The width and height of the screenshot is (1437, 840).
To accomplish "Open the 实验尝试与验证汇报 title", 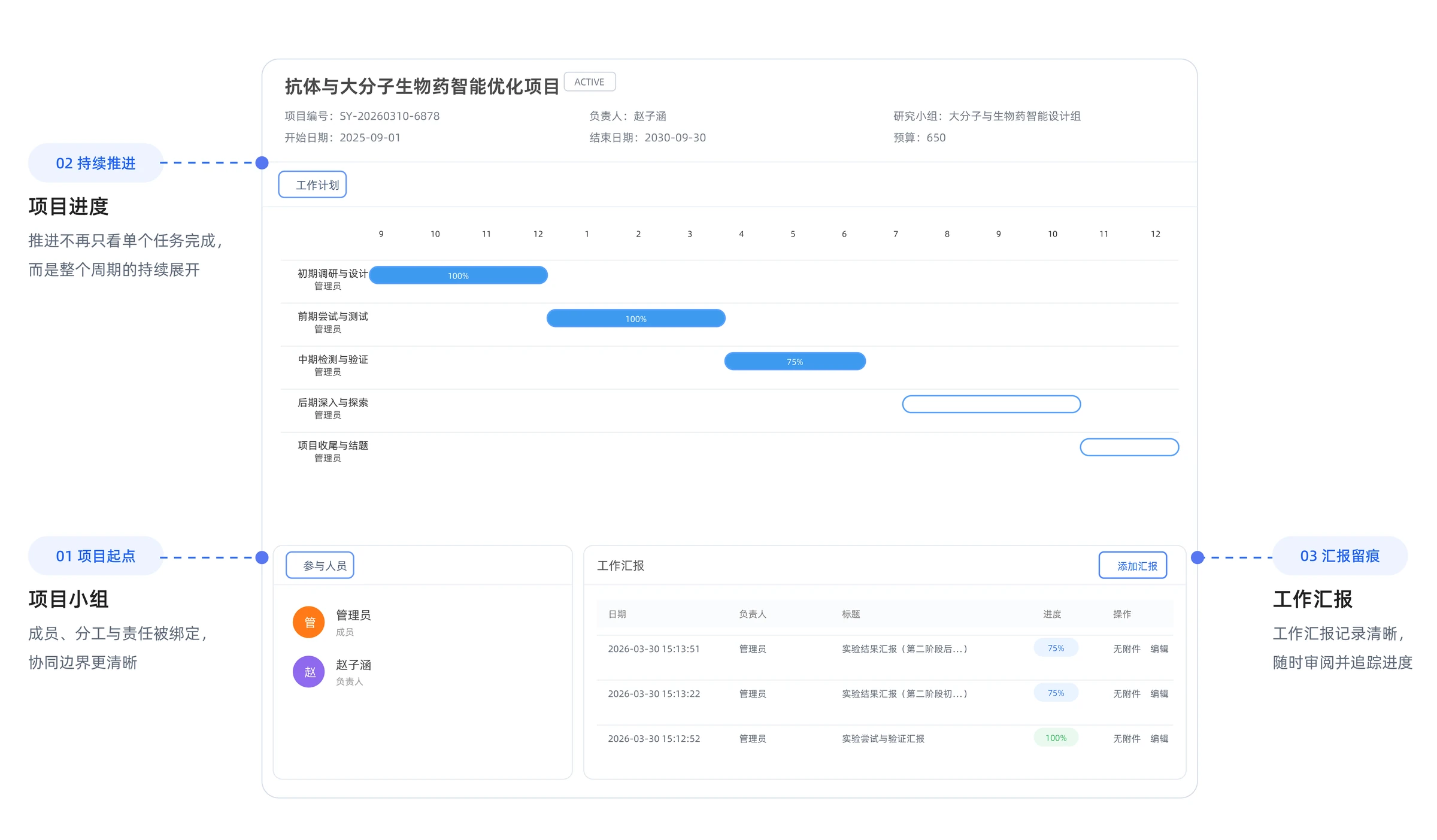I will [883, 739].
